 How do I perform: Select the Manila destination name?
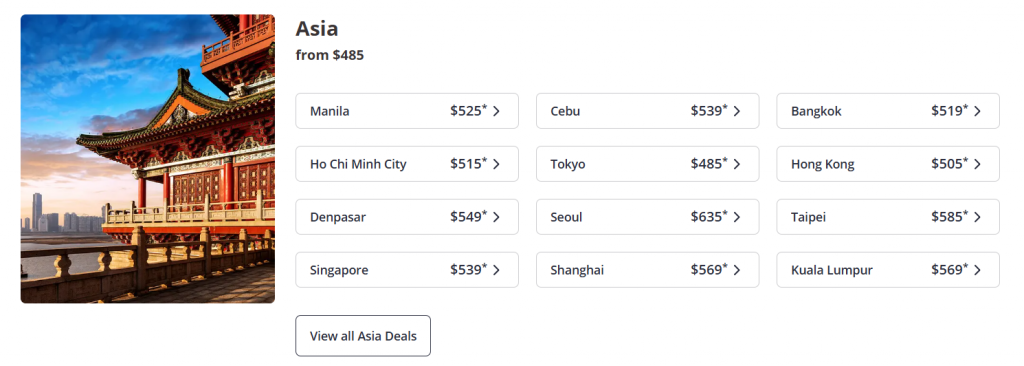pyautogui.click(x=330, y=111)
